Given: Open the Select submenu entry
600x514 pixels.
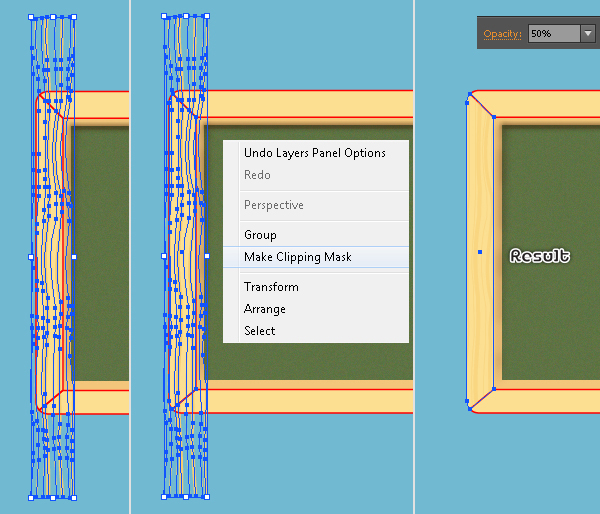Looking at the screenshot, I should (x=316, y=331).
